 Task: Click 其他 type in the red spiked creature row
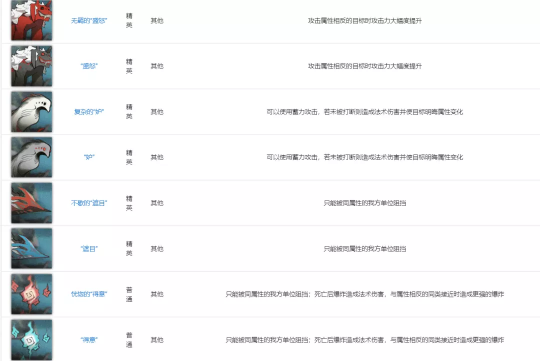(157, 203)
